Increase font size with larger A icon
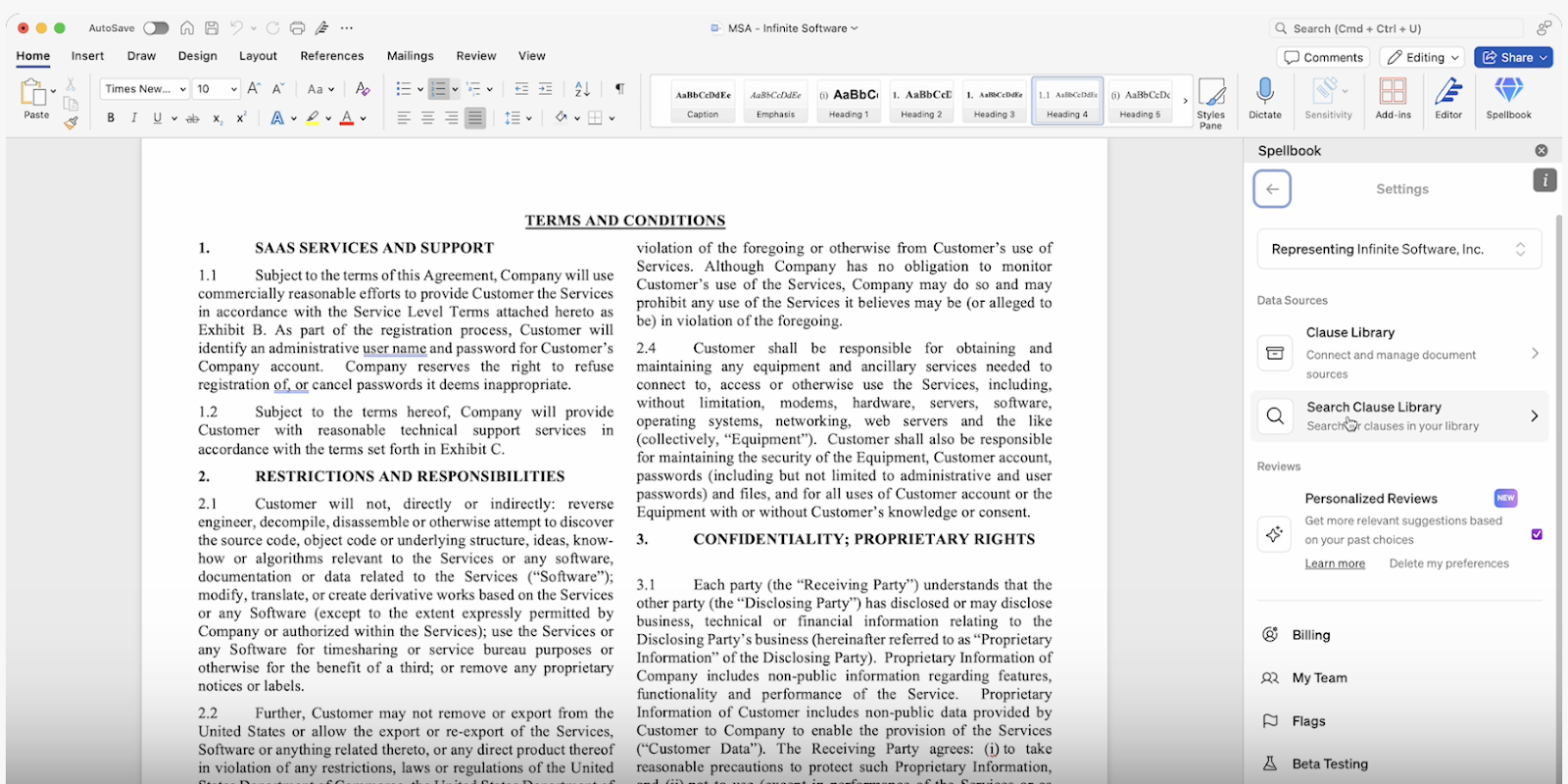Screen dimensions: 1568x784 point(254,88)
